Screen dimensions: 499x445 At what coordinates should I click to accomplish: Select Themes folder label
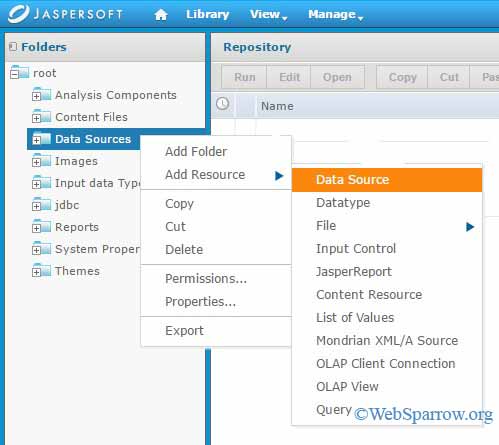77,271
